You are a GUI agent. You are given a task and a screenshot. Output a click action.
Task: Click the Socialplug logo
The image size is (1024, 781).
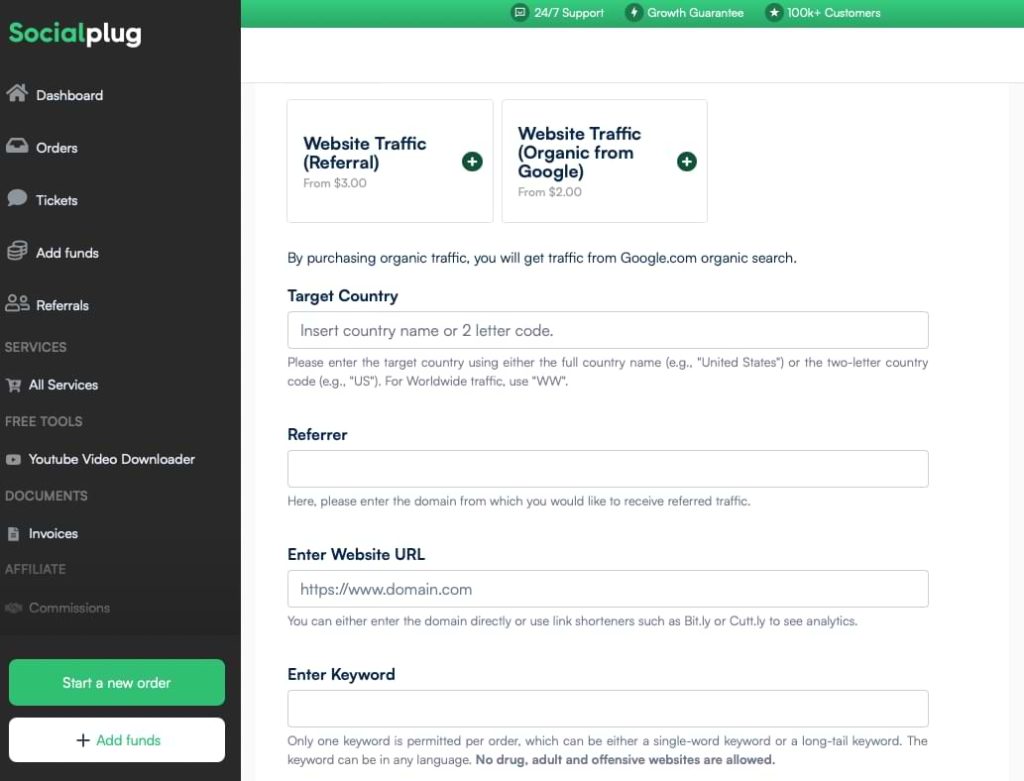coord(75,33)
